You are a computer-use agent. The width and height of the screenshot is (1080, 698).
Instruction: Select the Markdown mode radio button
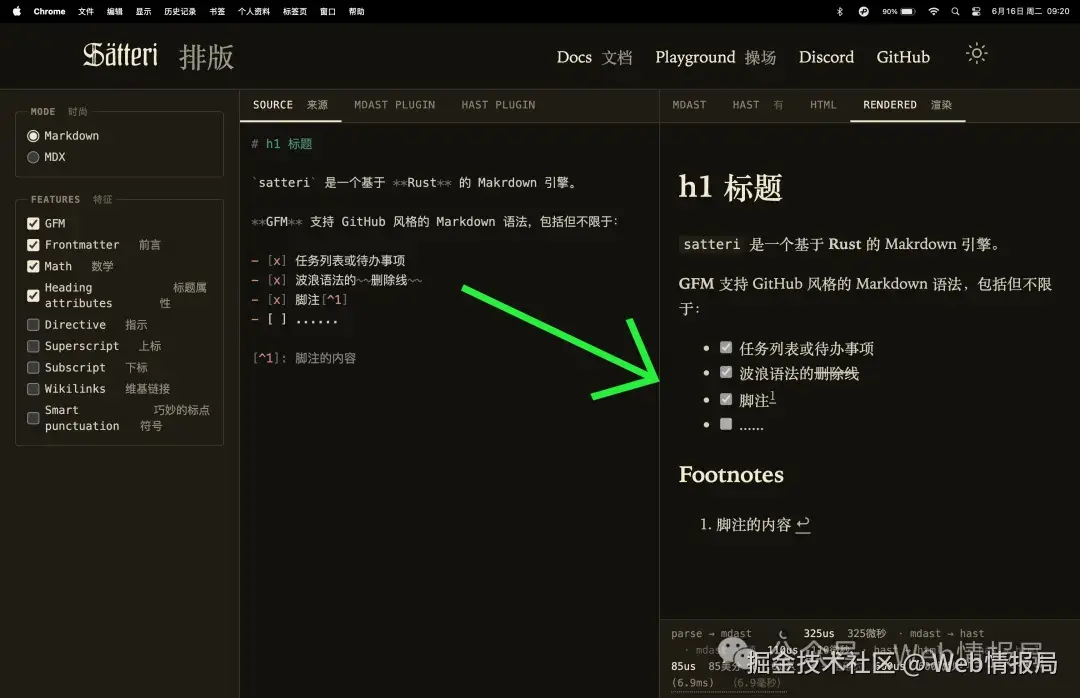(33, 136)
